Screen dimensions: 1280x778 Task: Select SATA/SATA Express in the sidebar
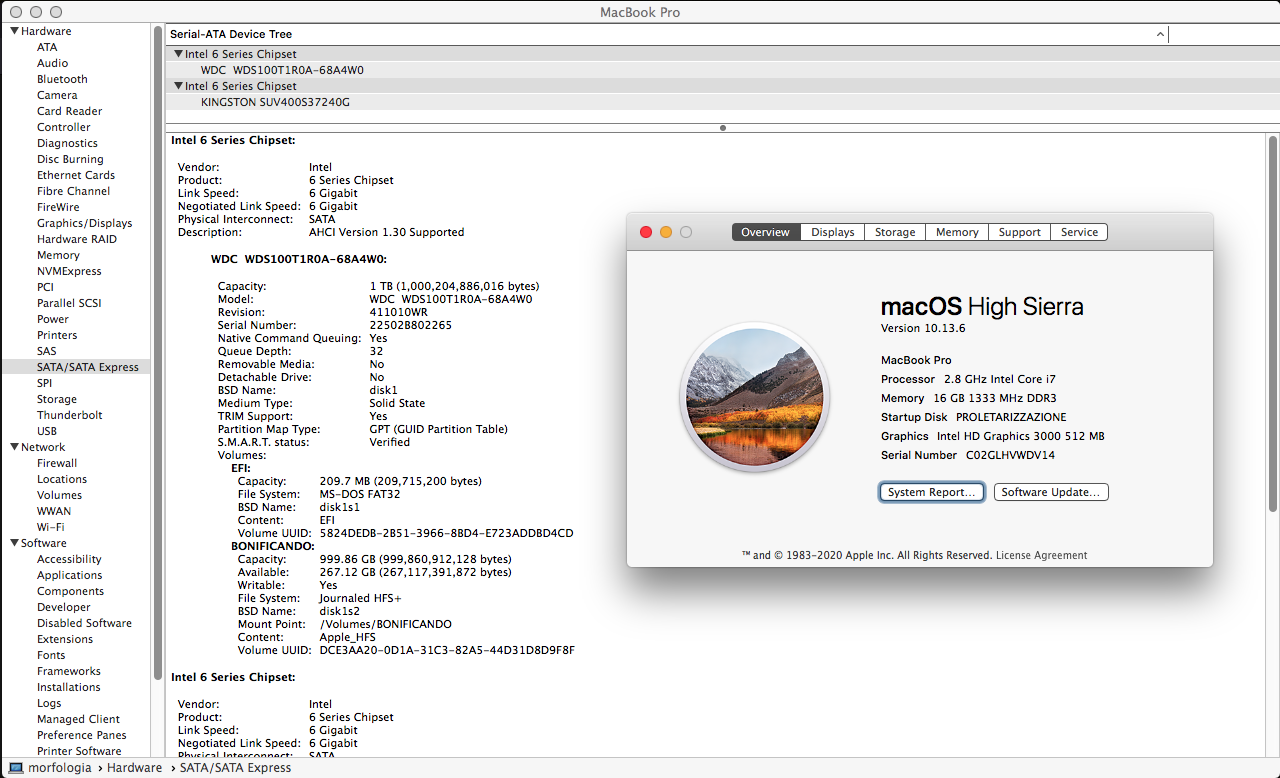(x=88, y=367)
